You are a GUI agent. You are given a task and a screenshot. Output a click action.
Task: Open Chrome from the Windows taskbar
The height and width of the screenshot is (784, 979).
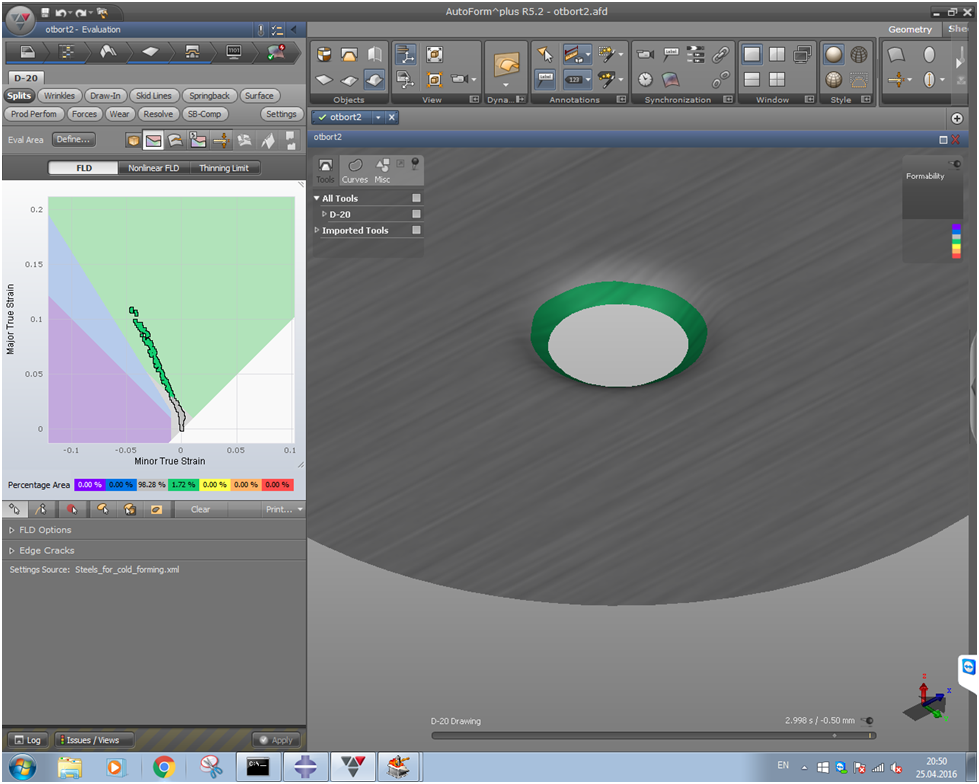(165, 767)
